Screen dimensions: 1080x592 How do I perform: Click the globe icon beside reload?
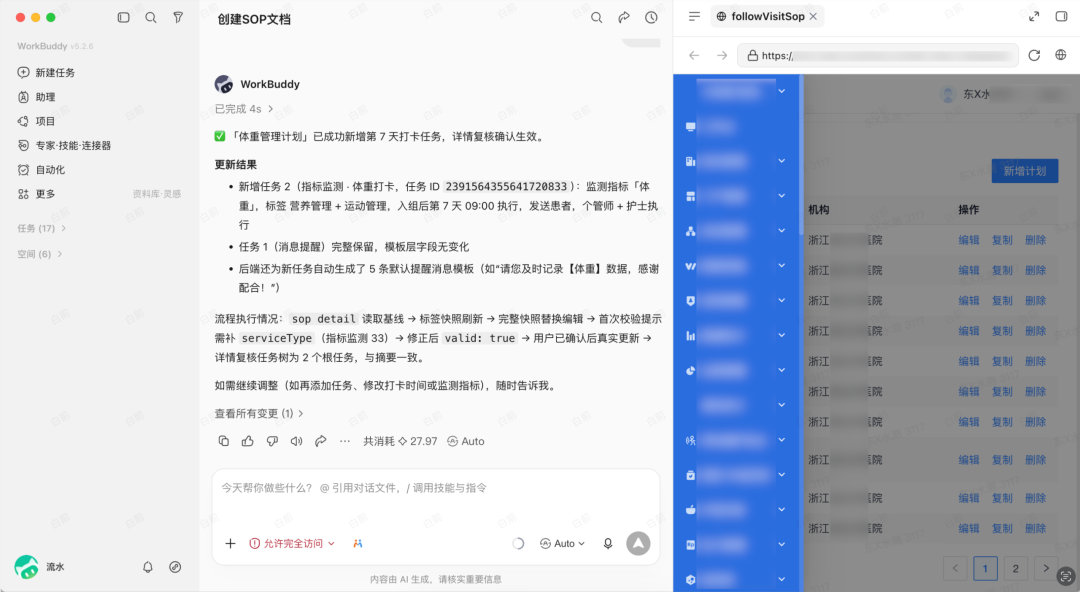(x=1061, y=55)
